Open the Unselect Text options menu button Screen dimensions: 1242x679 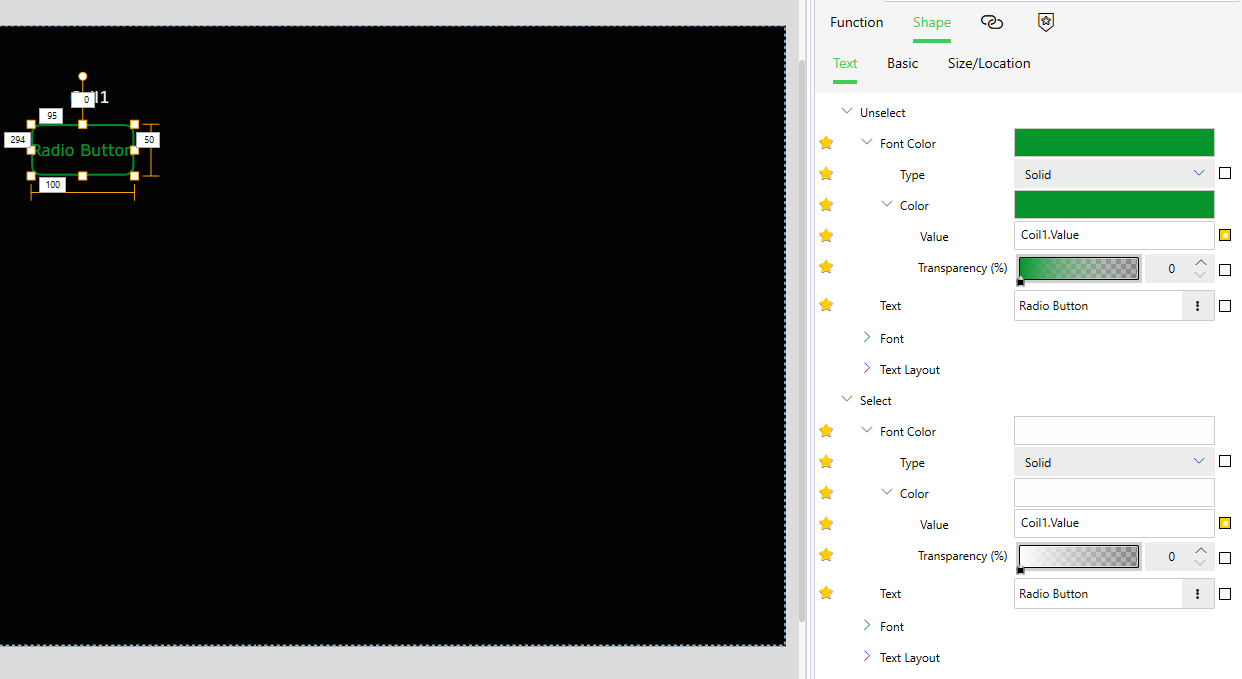pyautogui.click(x=1198, y=306)
